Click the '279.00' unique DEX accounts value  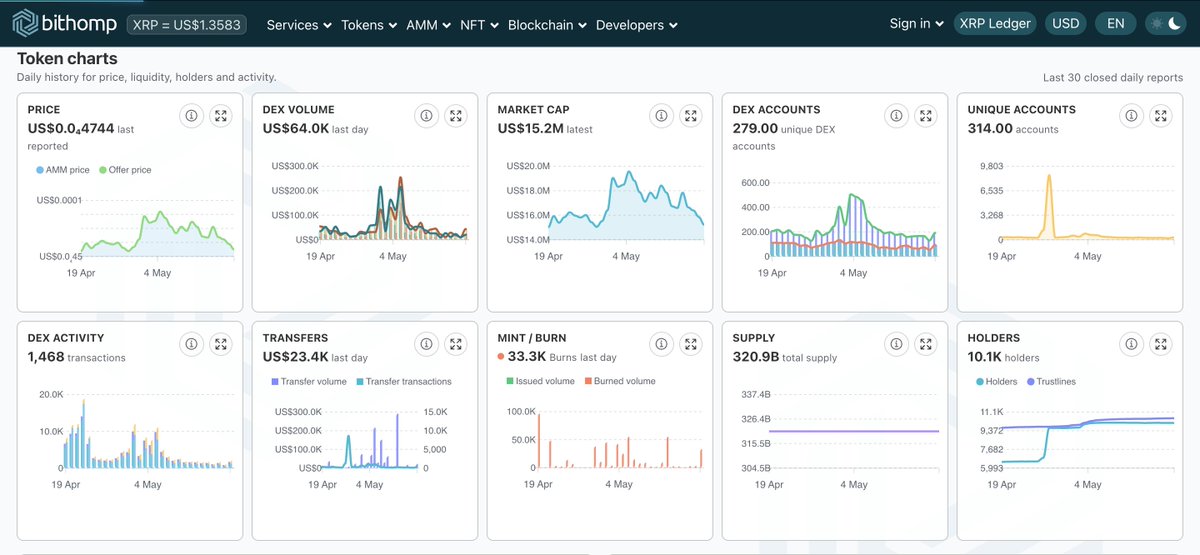(x=755, y=128)
